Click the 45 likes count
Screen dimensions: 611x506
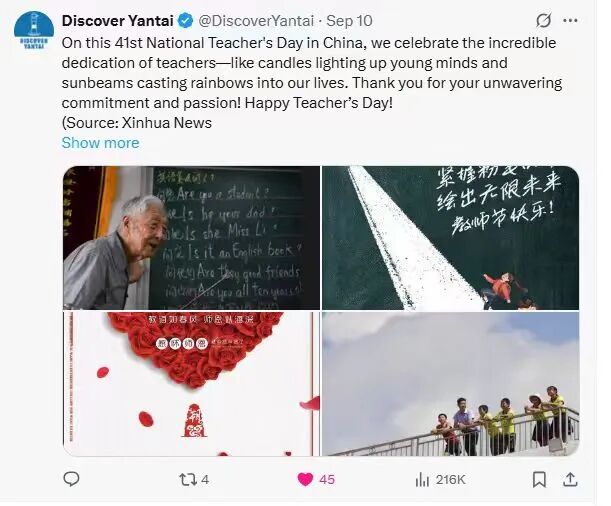[327, 480]
